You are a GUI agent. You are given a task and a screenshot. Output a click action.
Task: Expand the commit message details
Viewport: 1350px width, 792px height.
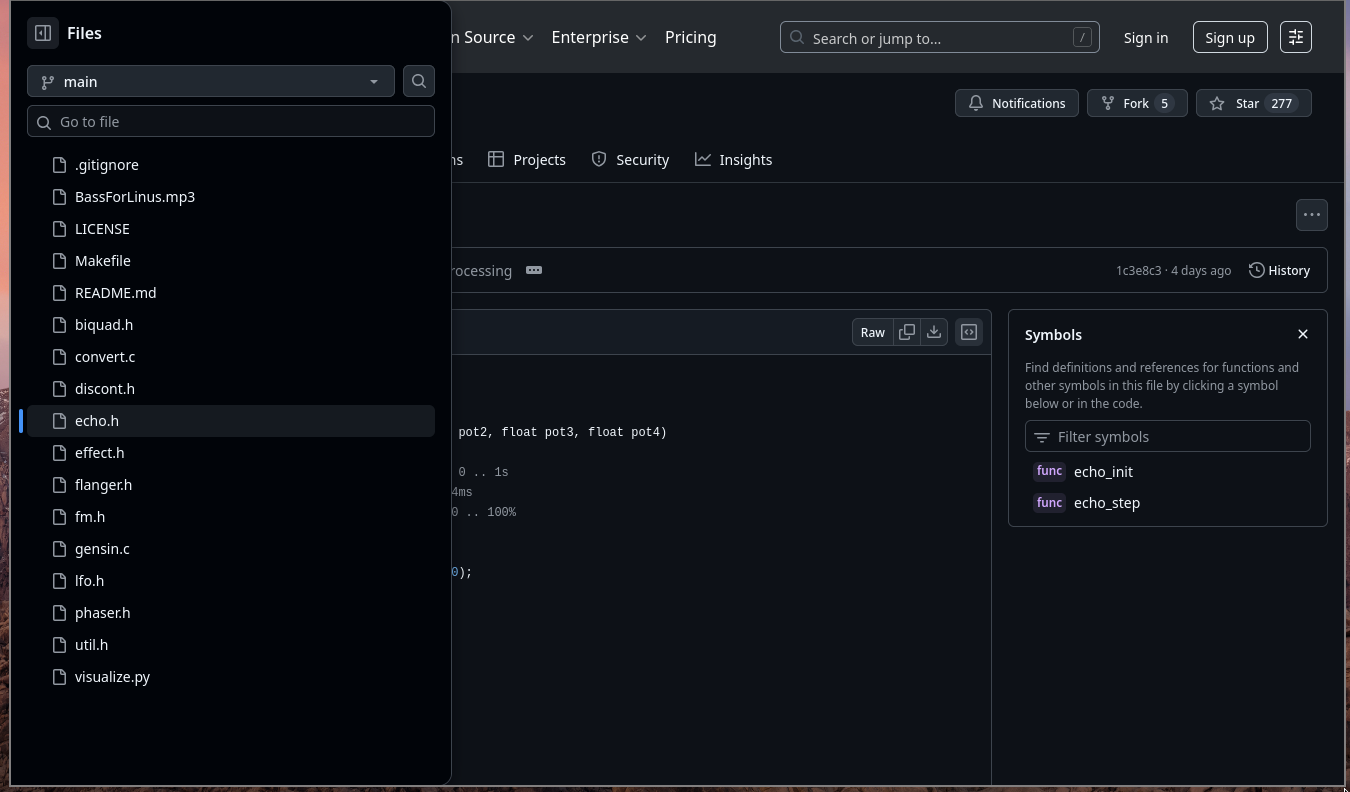coord(534,270)
